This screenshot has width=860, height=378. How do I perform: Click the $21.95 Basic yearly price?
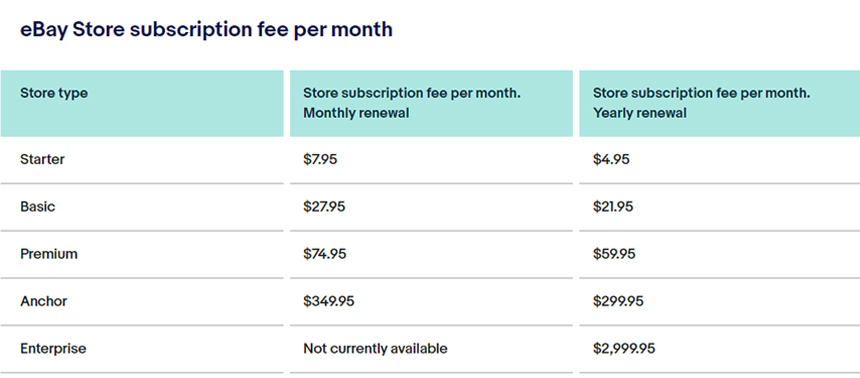613,206
